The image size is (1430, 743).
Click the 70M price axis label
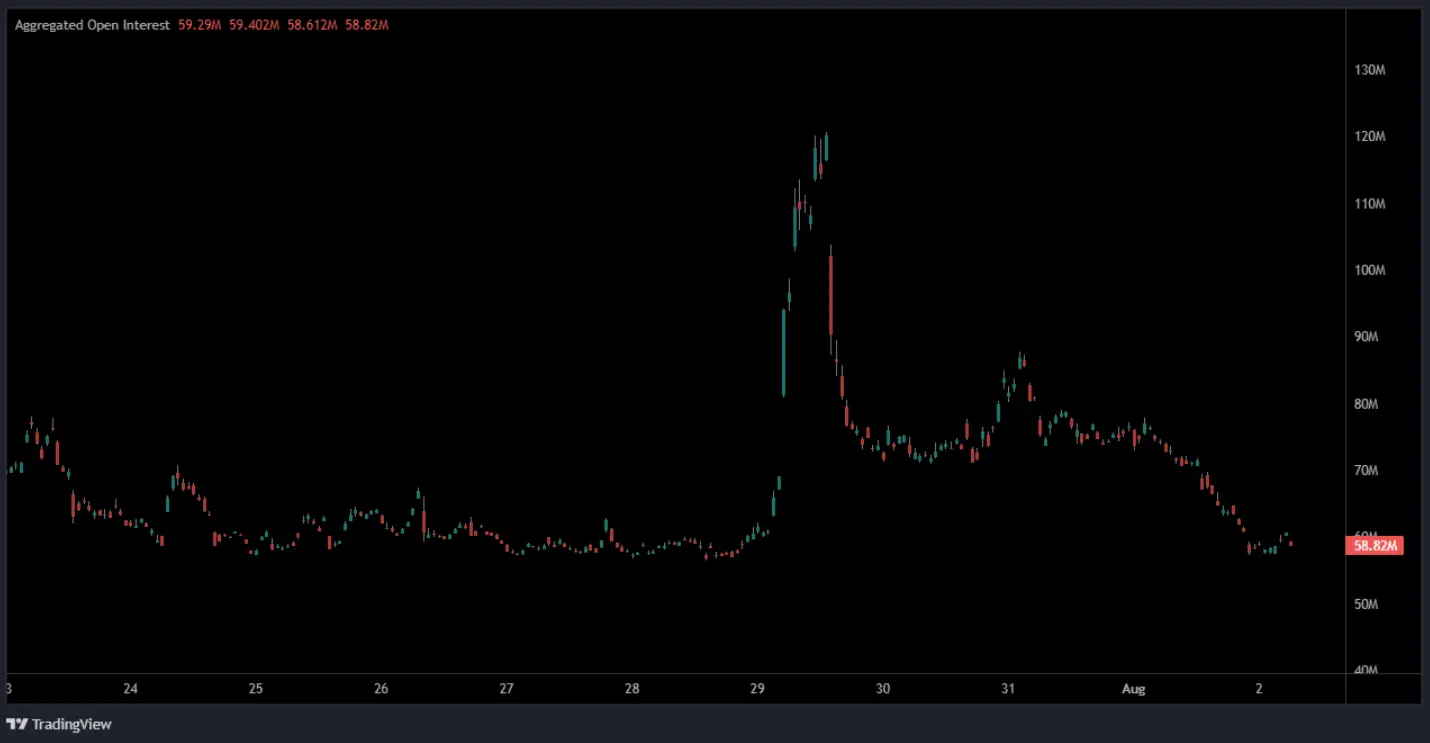pos(1366,471)
